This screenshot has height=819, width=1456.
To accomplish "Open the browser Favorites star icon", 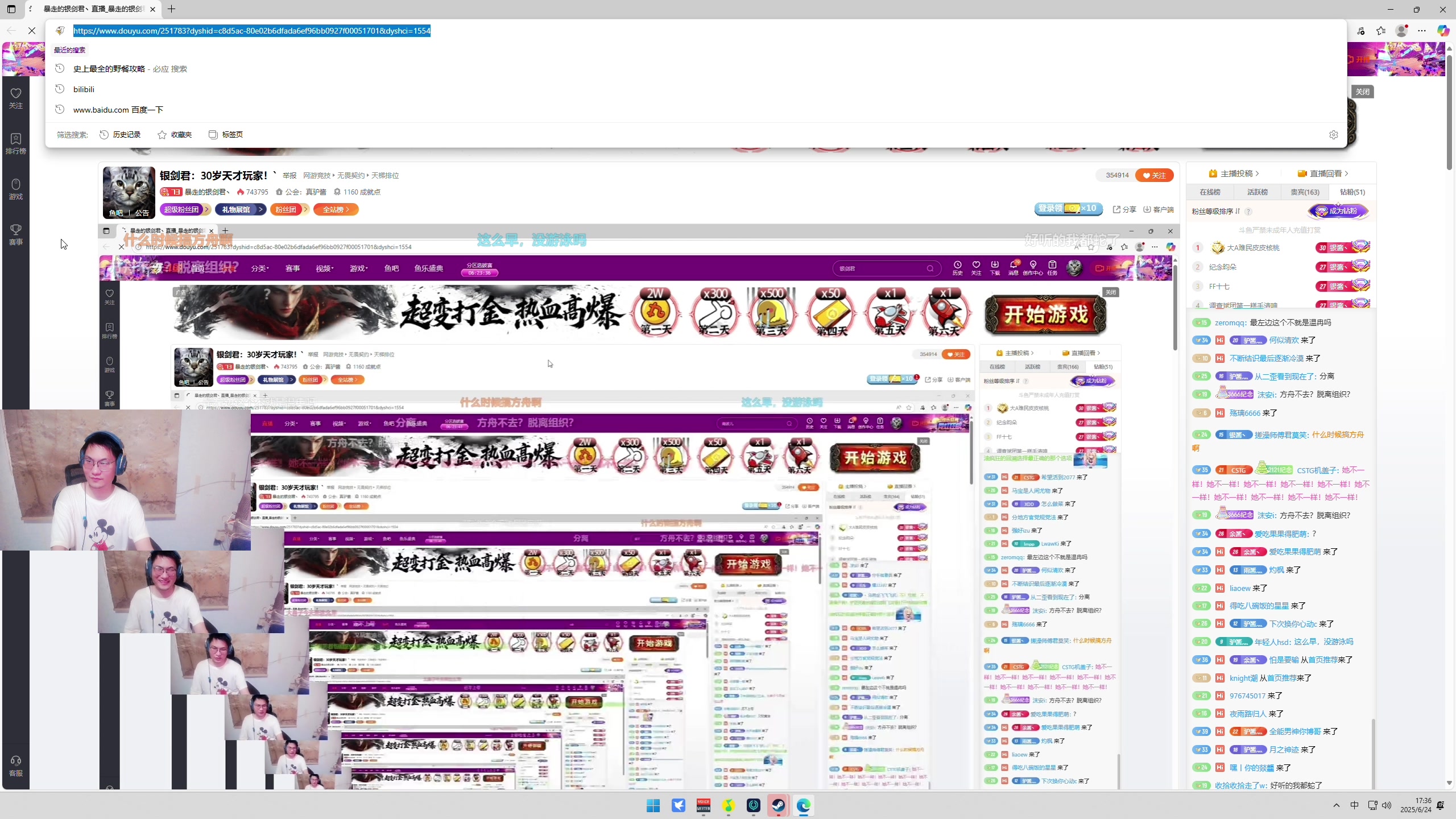I will tap(1381, 31).
